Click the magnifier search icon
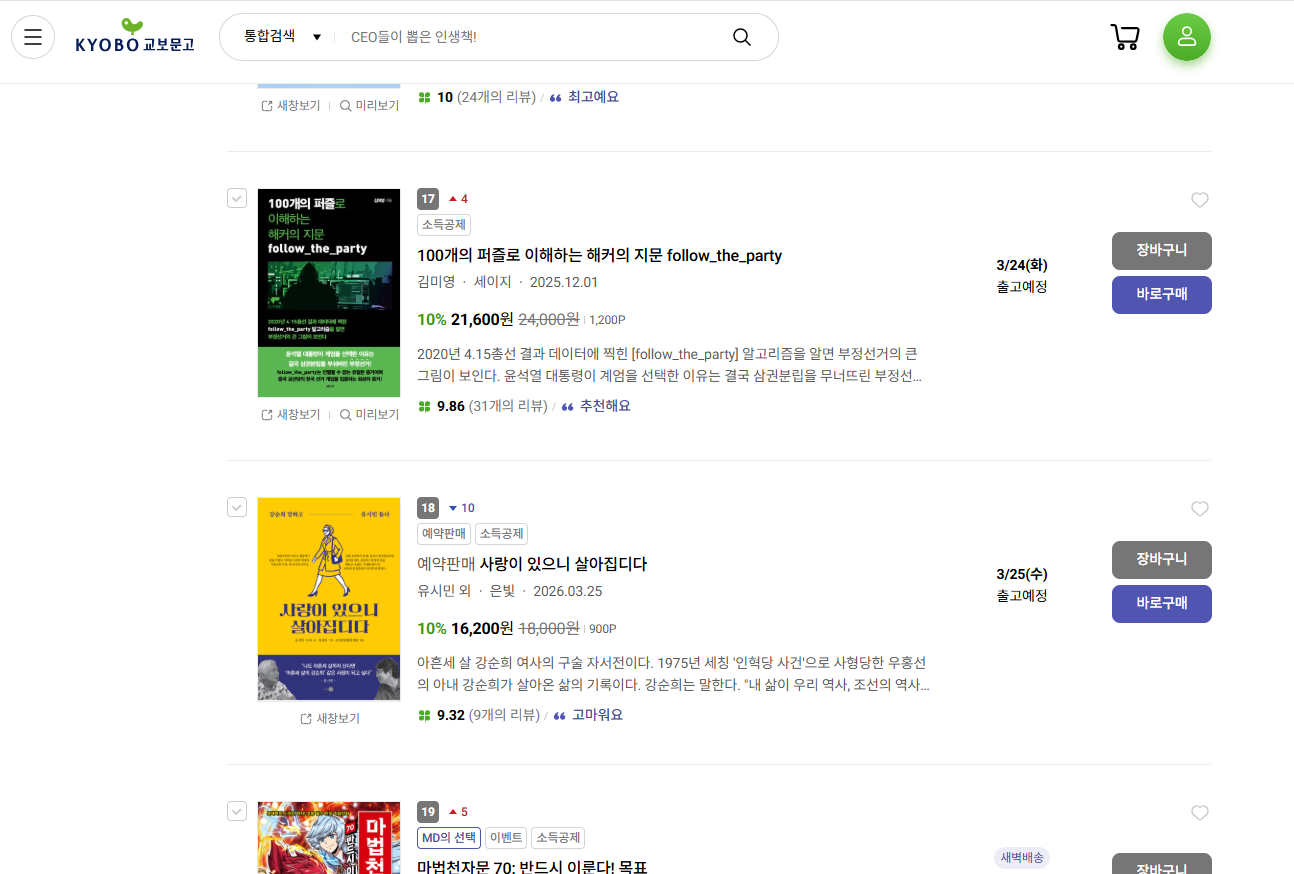The image size is (1294, 874). [x=741, y=37]
